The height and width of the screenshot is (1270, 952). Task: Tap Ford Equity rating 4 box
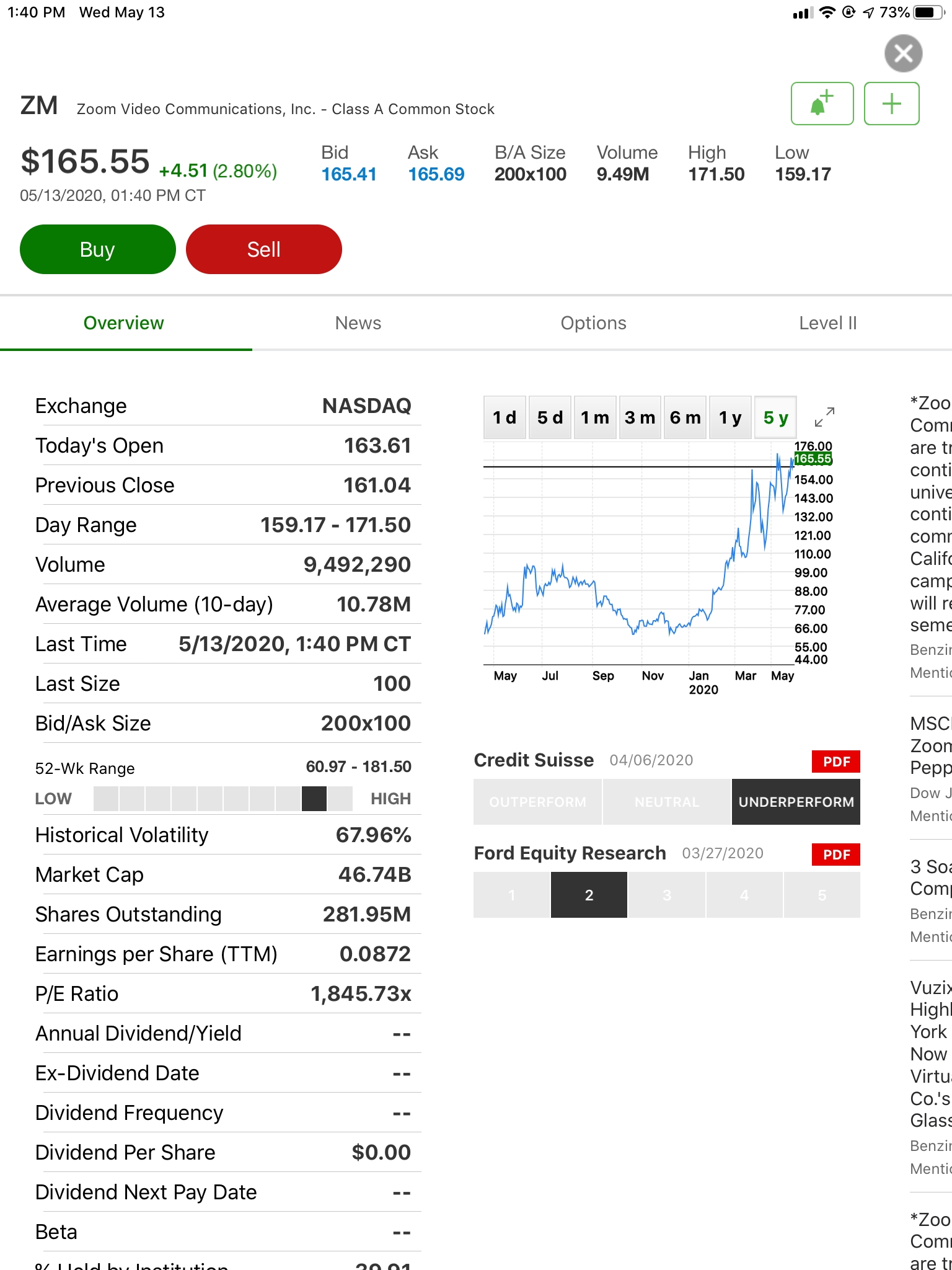coord(744,895)
